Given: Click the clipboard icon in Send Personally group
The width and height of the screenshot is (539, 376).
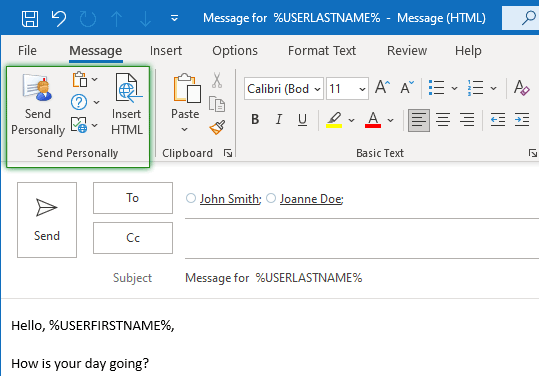Looking at the screenshot, I should tap(80, 79).
